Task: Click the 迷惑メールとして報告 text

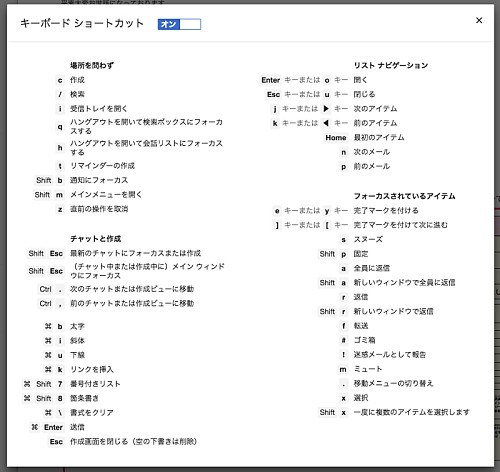Action: (390, 355)
